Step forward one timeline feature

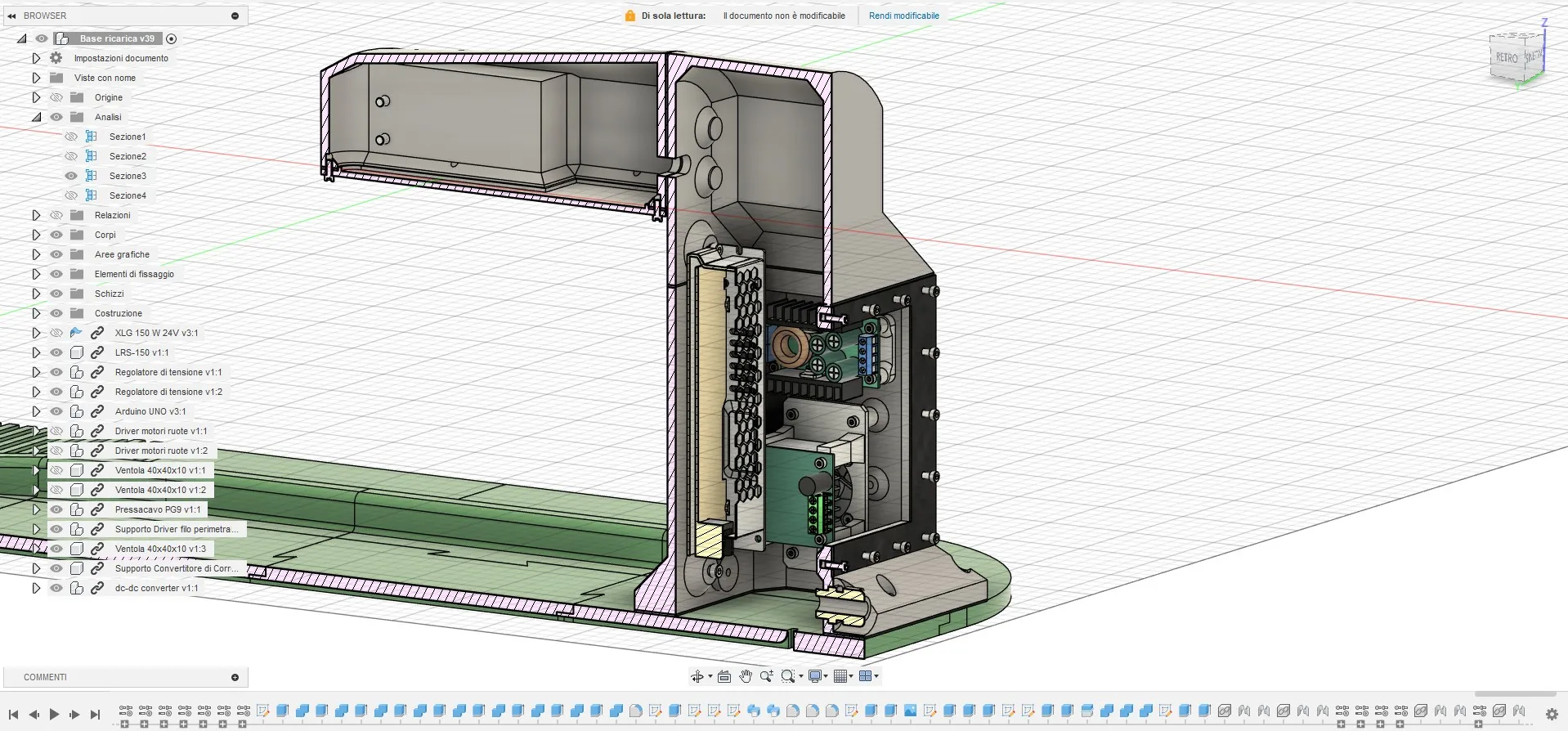pos(74,714)
